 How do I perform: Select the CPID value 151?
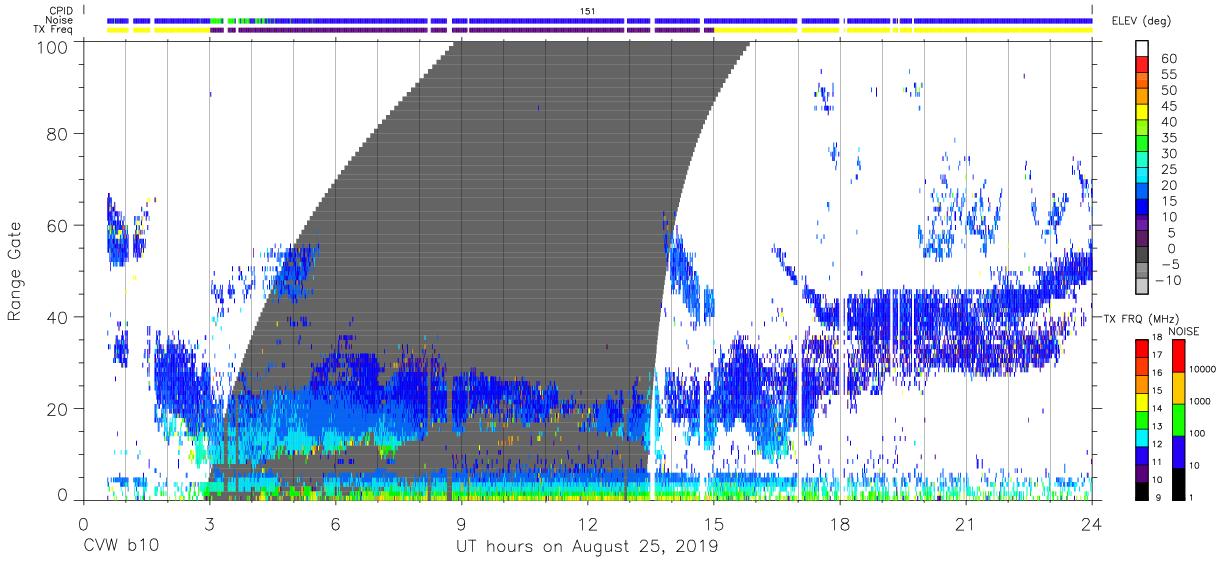pos(588,10)
